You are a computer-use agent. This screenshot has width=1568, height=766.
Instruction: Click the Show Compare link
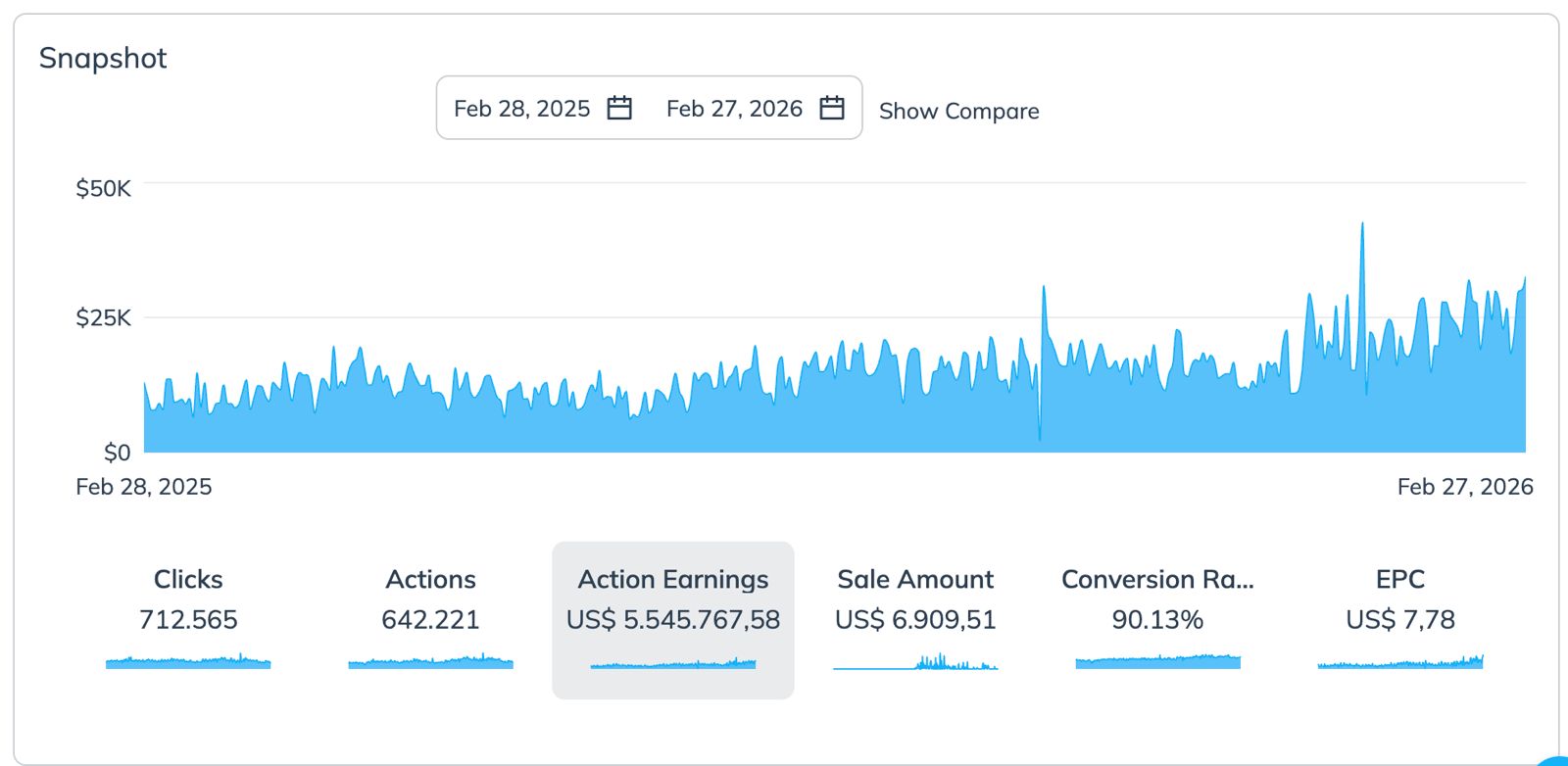click(x=958, y=111)
